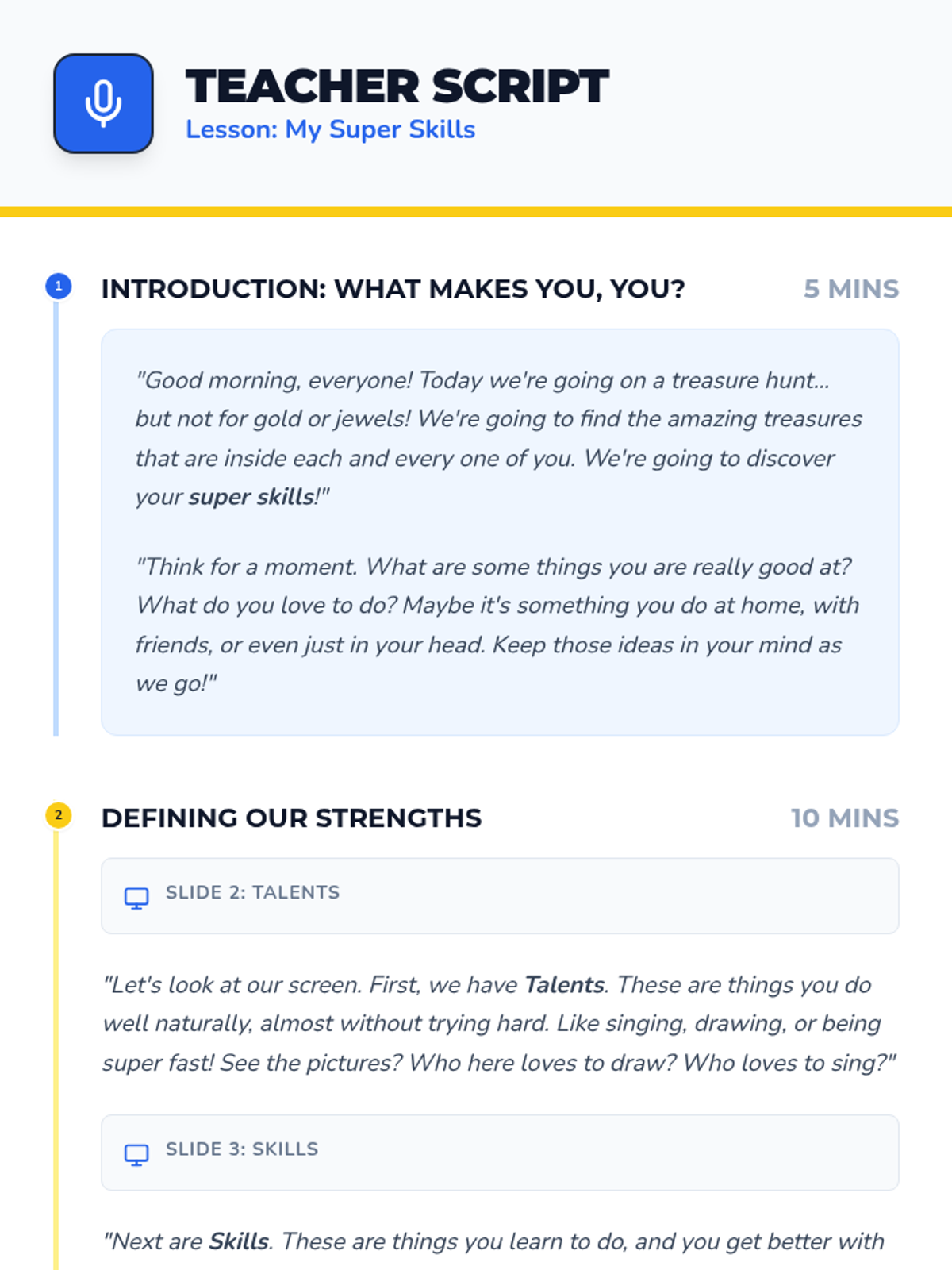The height and width of the screenshot is (1270, 952).
Task: Click the light blue introduction timeline line
Action: [56, 516]
